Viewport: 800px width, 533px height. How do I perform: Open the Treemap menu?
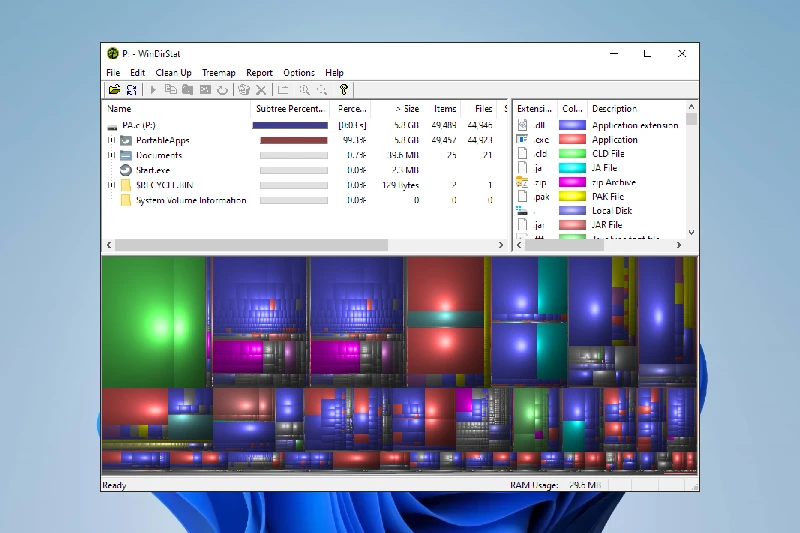tap(219, 73)
